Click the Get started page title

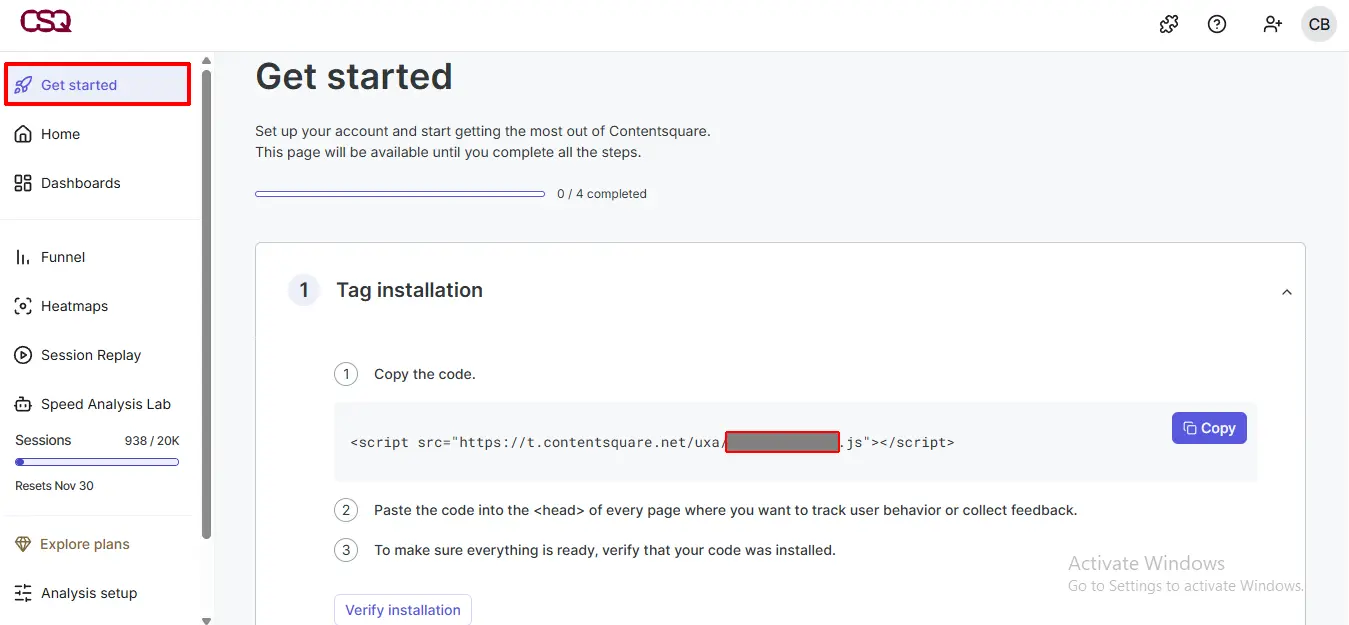[x=354, y=76]
